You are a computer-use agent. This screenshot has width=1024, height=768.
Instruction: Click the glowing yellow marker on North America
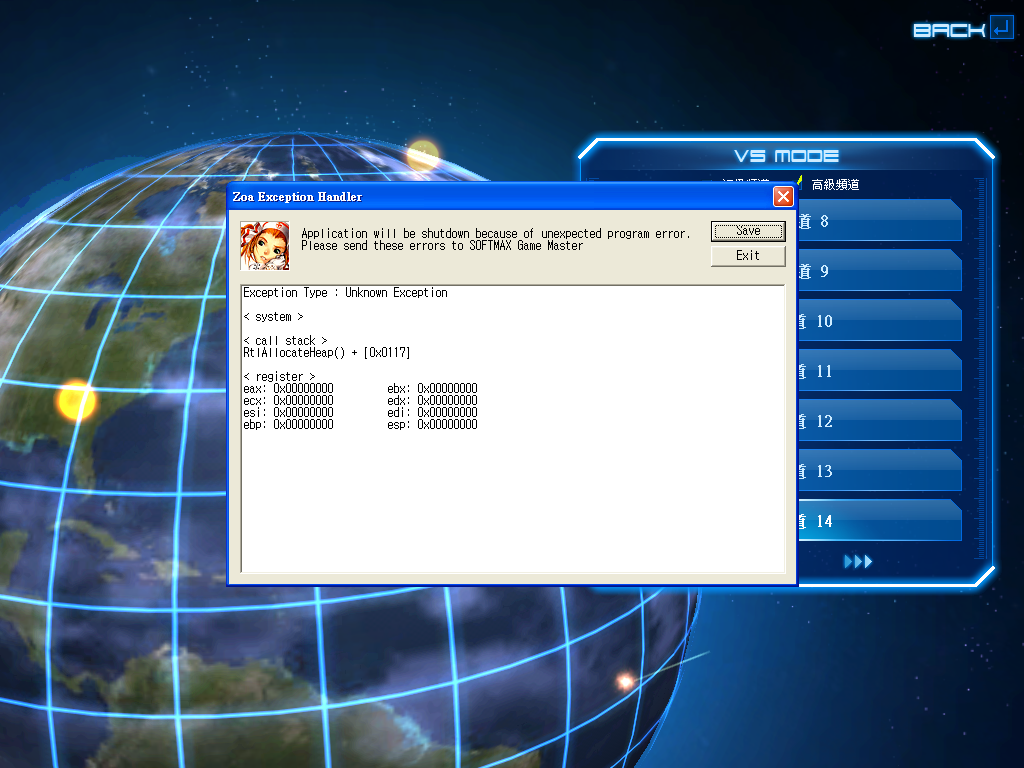[x=76, y=400]
